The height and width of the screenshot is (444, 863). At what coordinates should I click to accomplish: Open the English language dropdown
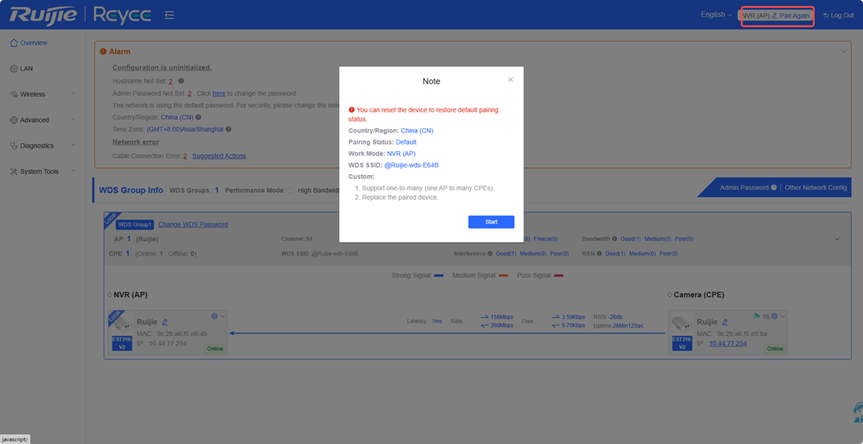(715, 15)
